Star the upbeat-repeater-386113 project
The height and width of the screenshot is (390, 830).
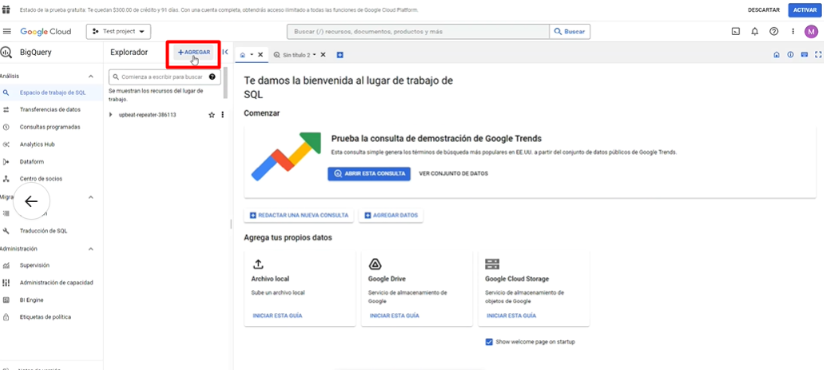(212, 115)
